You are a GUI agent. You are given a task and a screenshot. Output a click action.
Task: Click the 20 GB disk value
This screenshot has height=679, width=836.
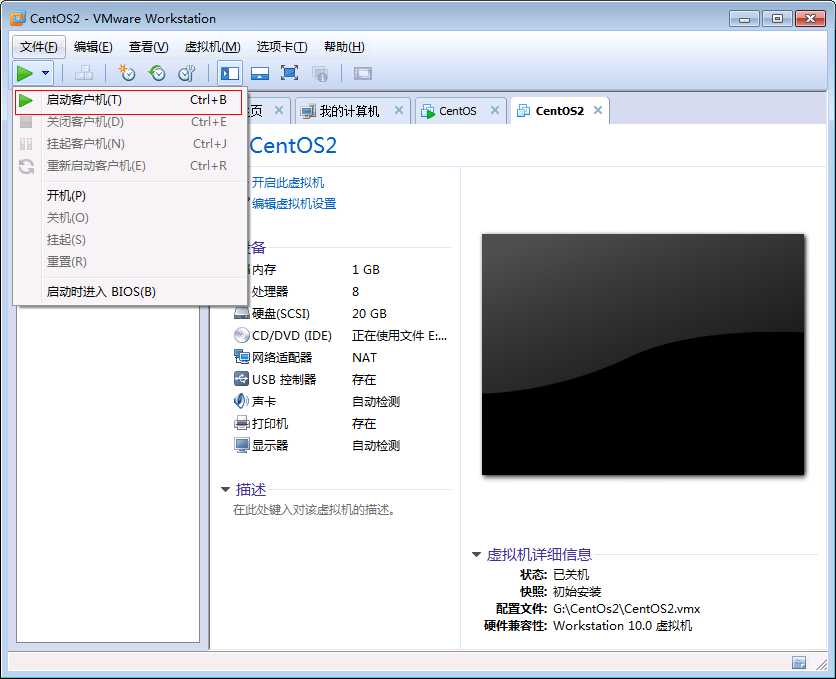[369, 314]
